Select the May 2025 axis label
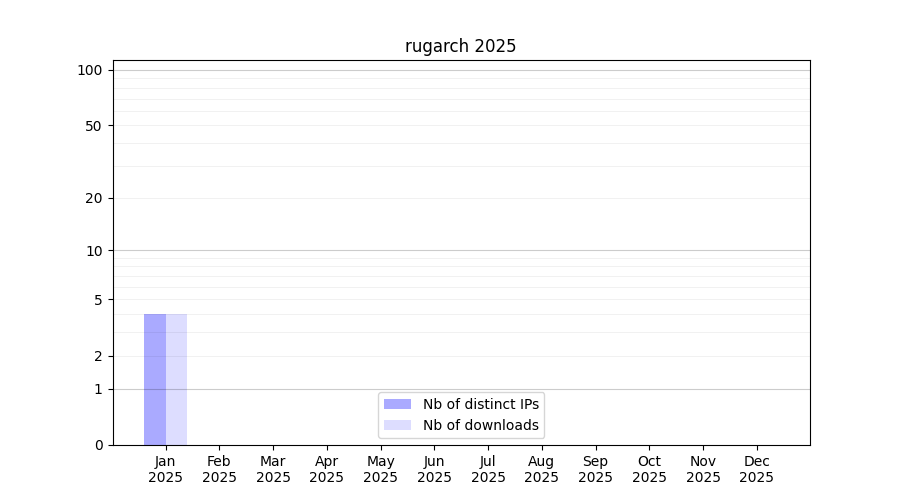Screen dimensions: 900x500 [380, 469]
